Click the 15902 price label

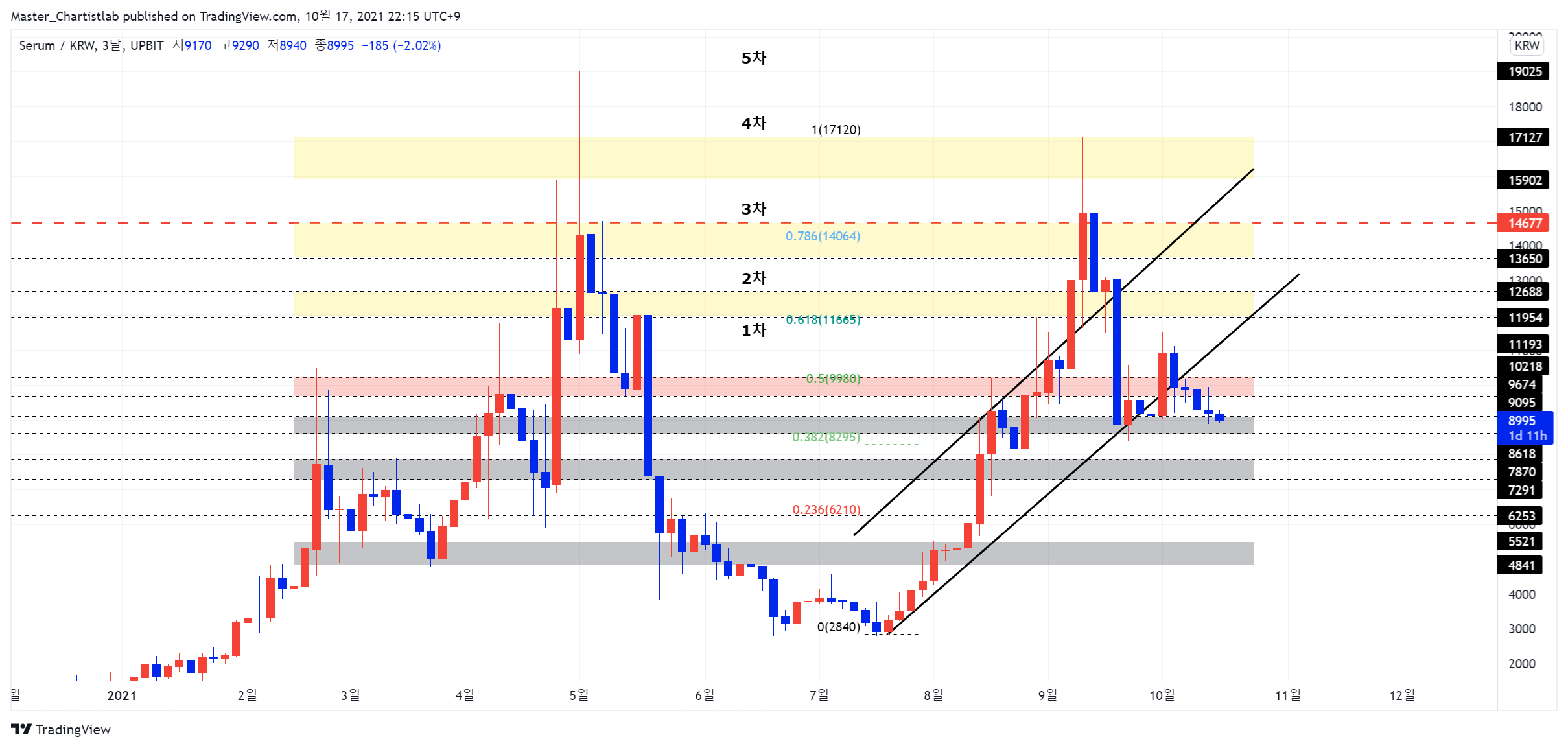click(1523, 180)
